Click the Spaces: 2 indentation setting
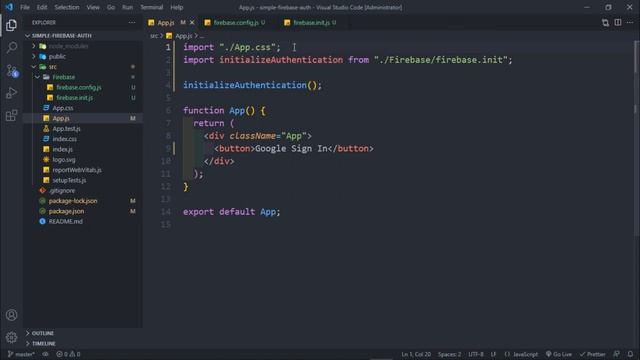640x360 pixels. click(x=449, y=354)
